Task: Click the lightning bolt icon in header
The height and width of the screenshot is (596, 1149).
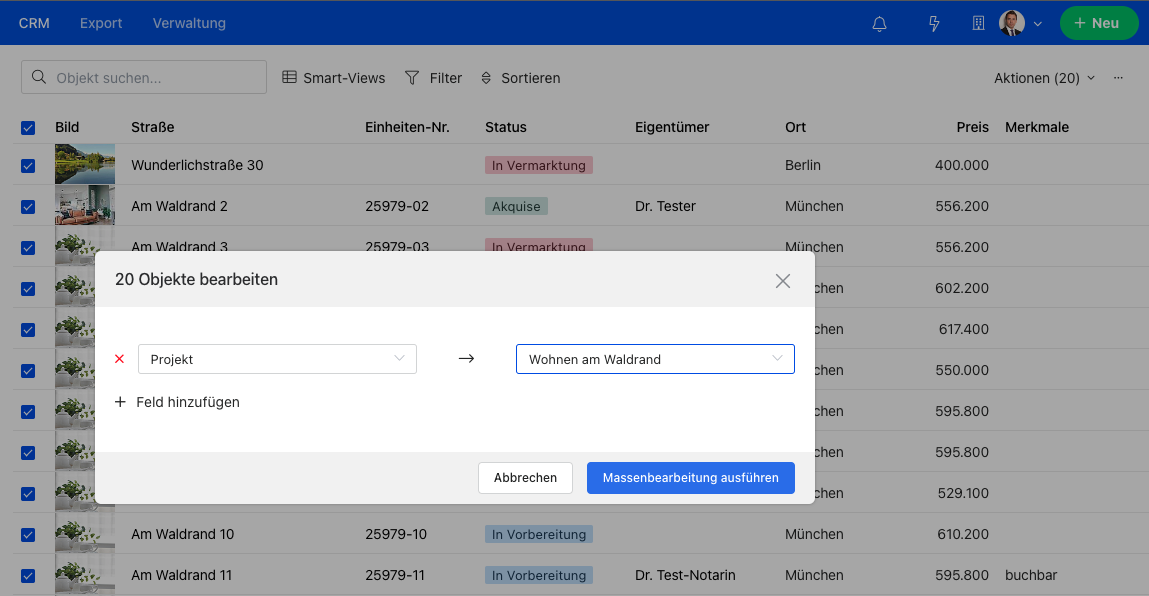Action: (x=934, y=23)
